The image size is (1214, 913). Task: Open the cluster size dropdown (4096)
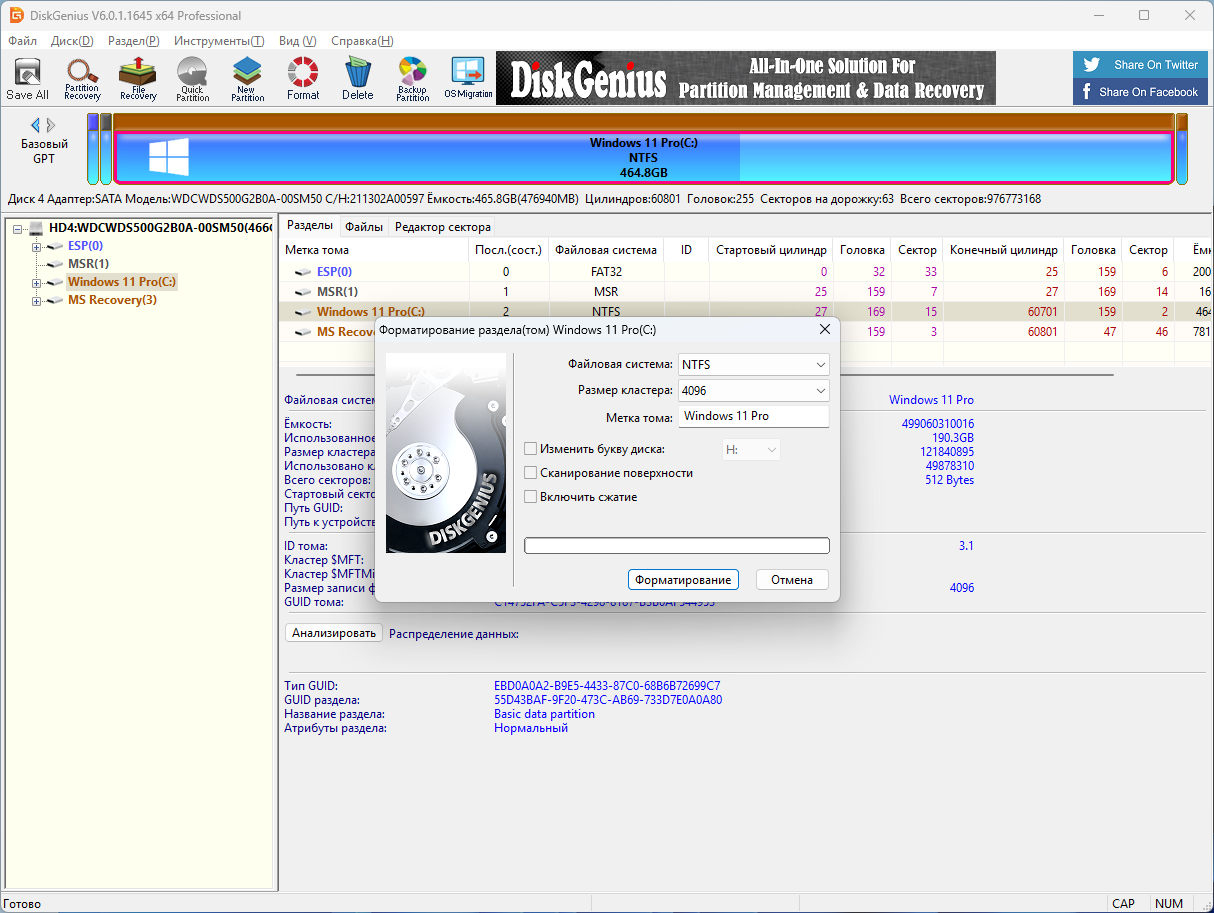click(754, 390)
